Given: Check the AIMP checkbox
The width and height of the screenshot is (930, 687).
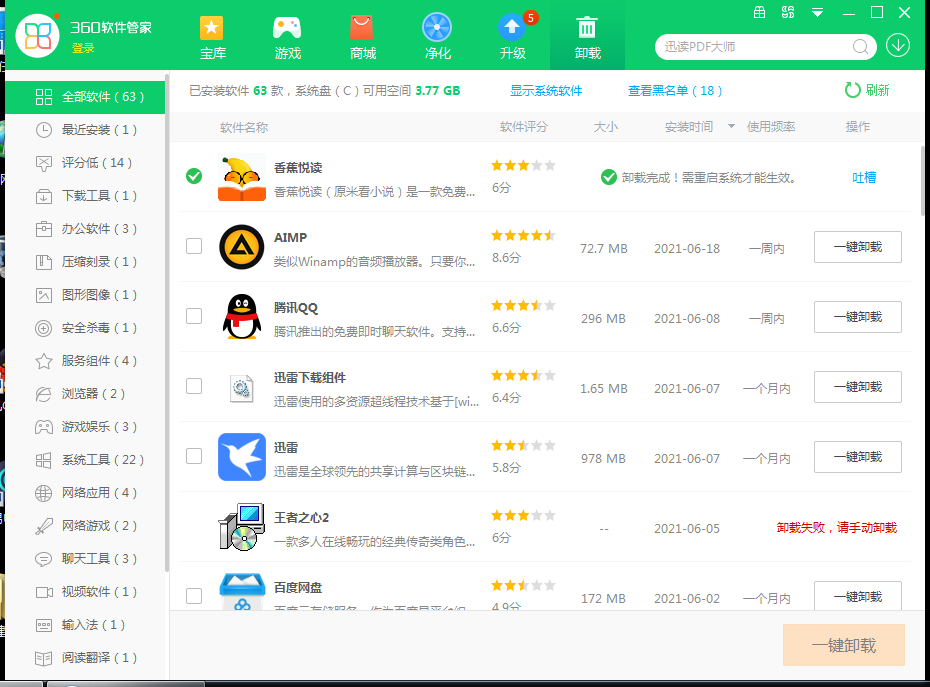Looking at the screenshot, I should [194, 246].
